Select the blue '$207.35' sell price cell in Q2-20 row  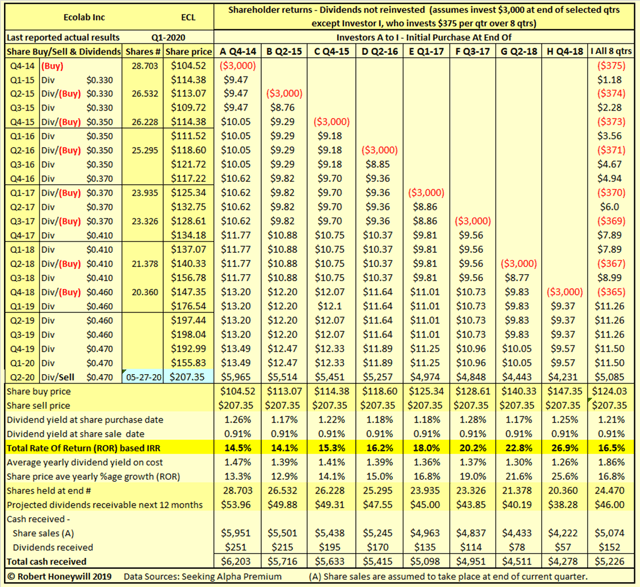(x=188, y=377)
